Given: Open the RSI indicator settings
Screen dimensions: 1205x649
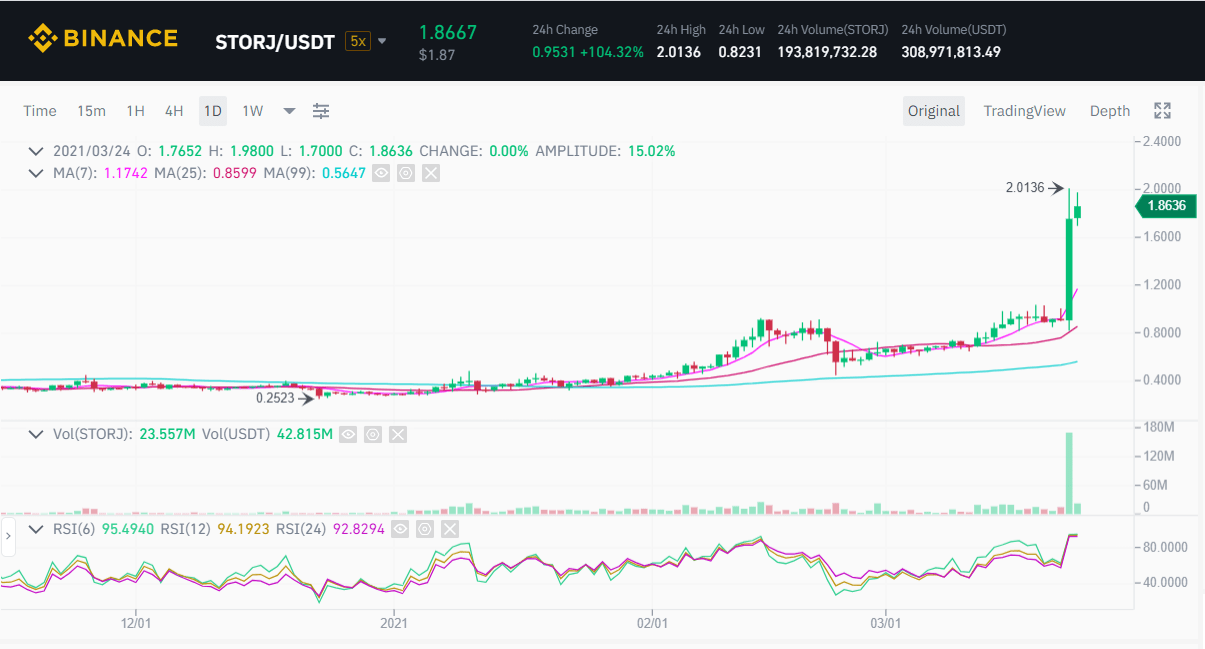Looking at the screenshot, I should [x=425, y=528].
